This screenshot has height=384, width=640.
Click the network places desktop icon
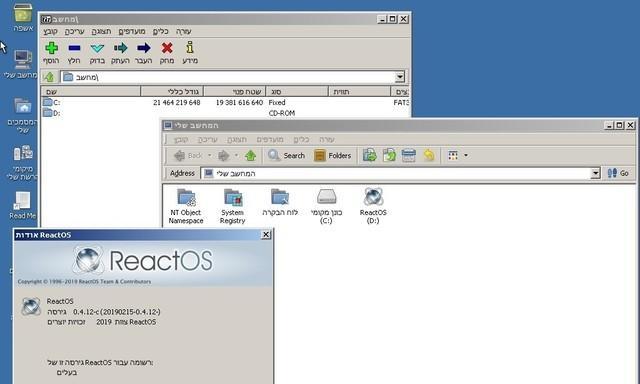click(22, 163)
